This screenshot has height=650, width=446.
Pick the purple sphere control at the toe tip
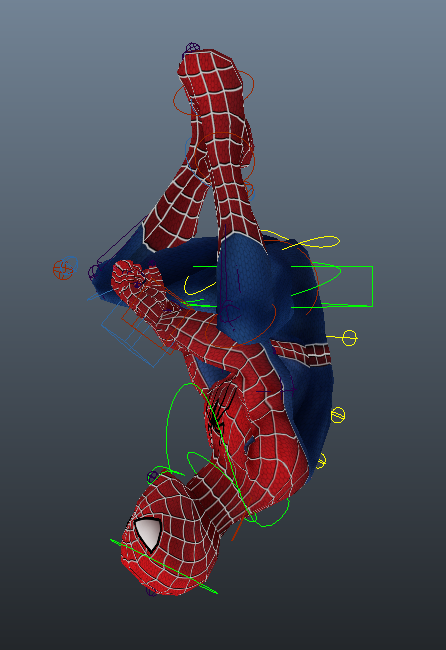click(x=192, y=48)
